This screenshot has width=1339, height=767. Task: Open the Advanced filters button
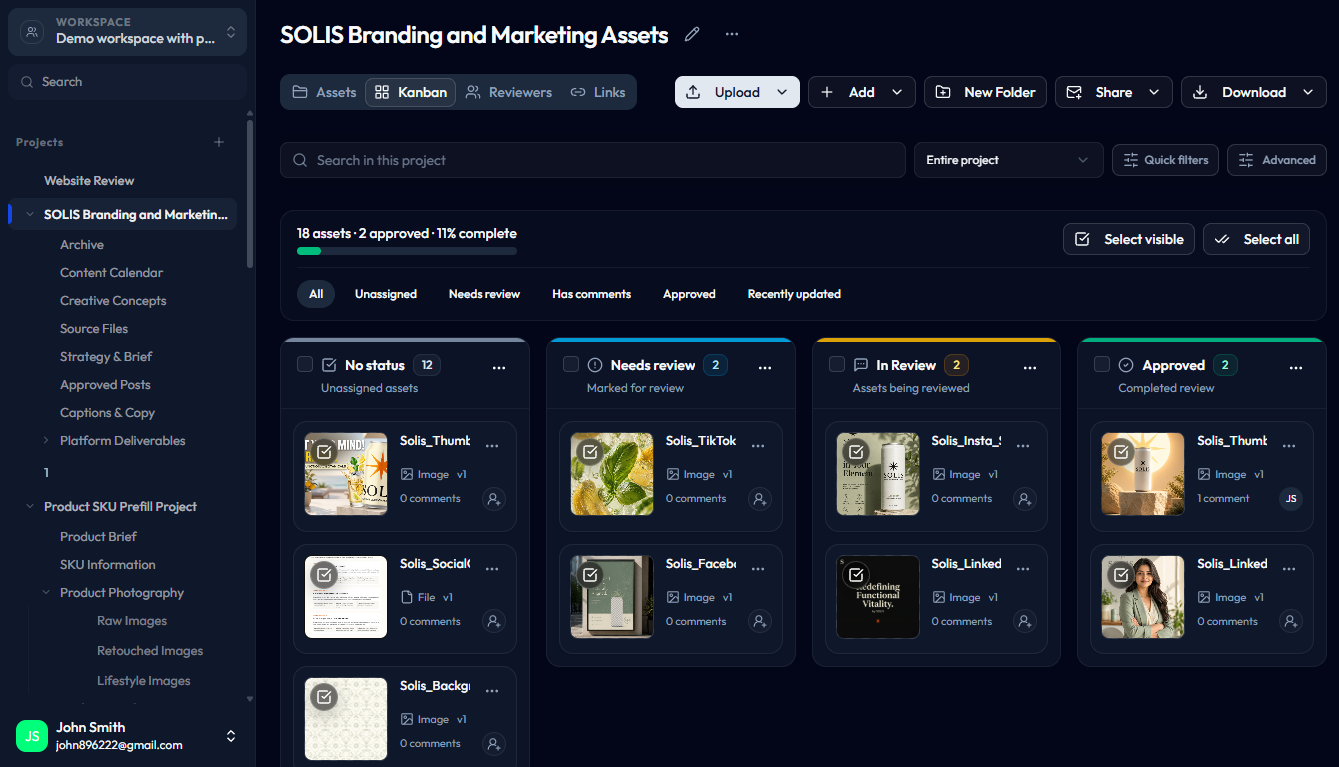tap(1277, 160)
